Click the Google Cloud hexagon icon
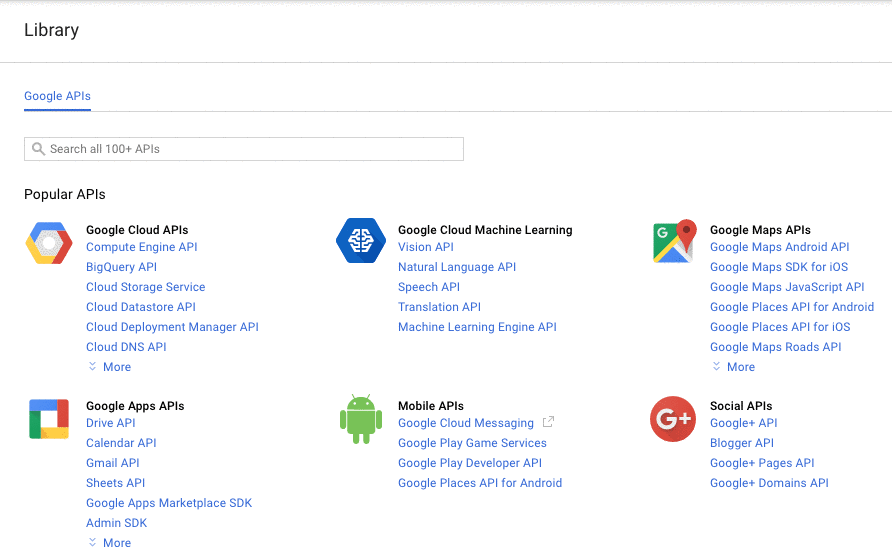Screen dimensions: 892x560 (49, 243)
